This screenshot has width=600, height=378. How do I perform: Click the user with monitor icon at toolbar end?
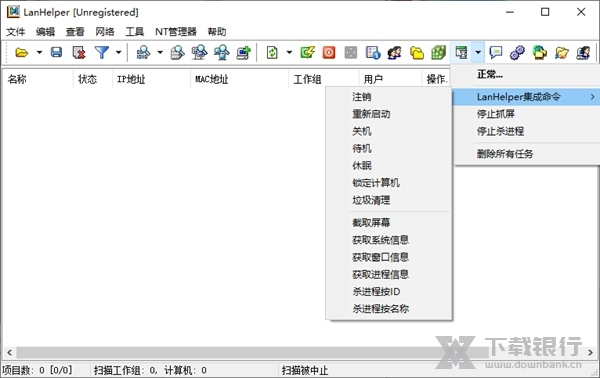tap(583, 52)
